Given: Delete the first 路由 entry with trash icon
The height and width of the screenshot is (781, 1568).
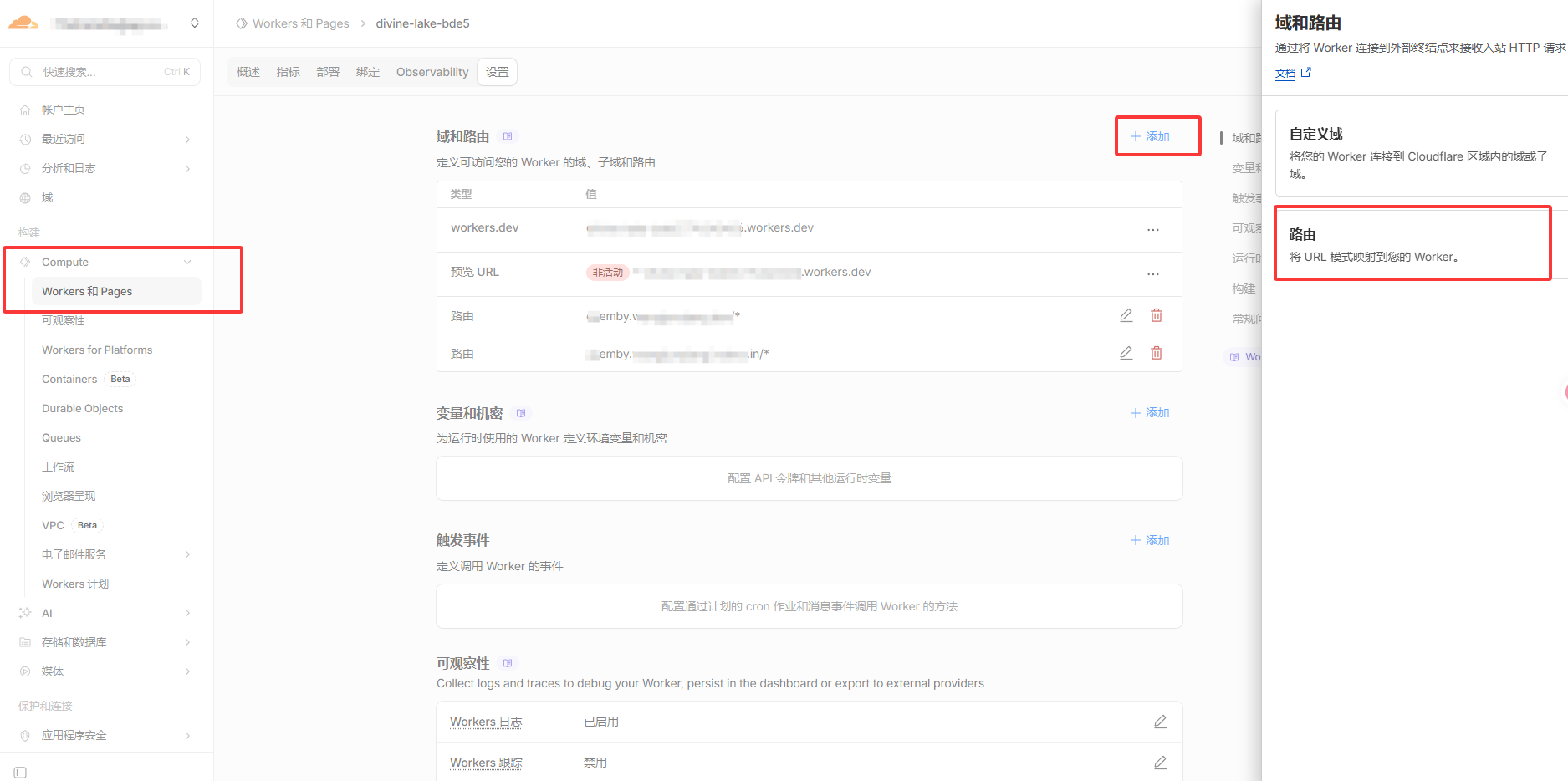Looking at the screenshot, I should (x=1157, y=315).
